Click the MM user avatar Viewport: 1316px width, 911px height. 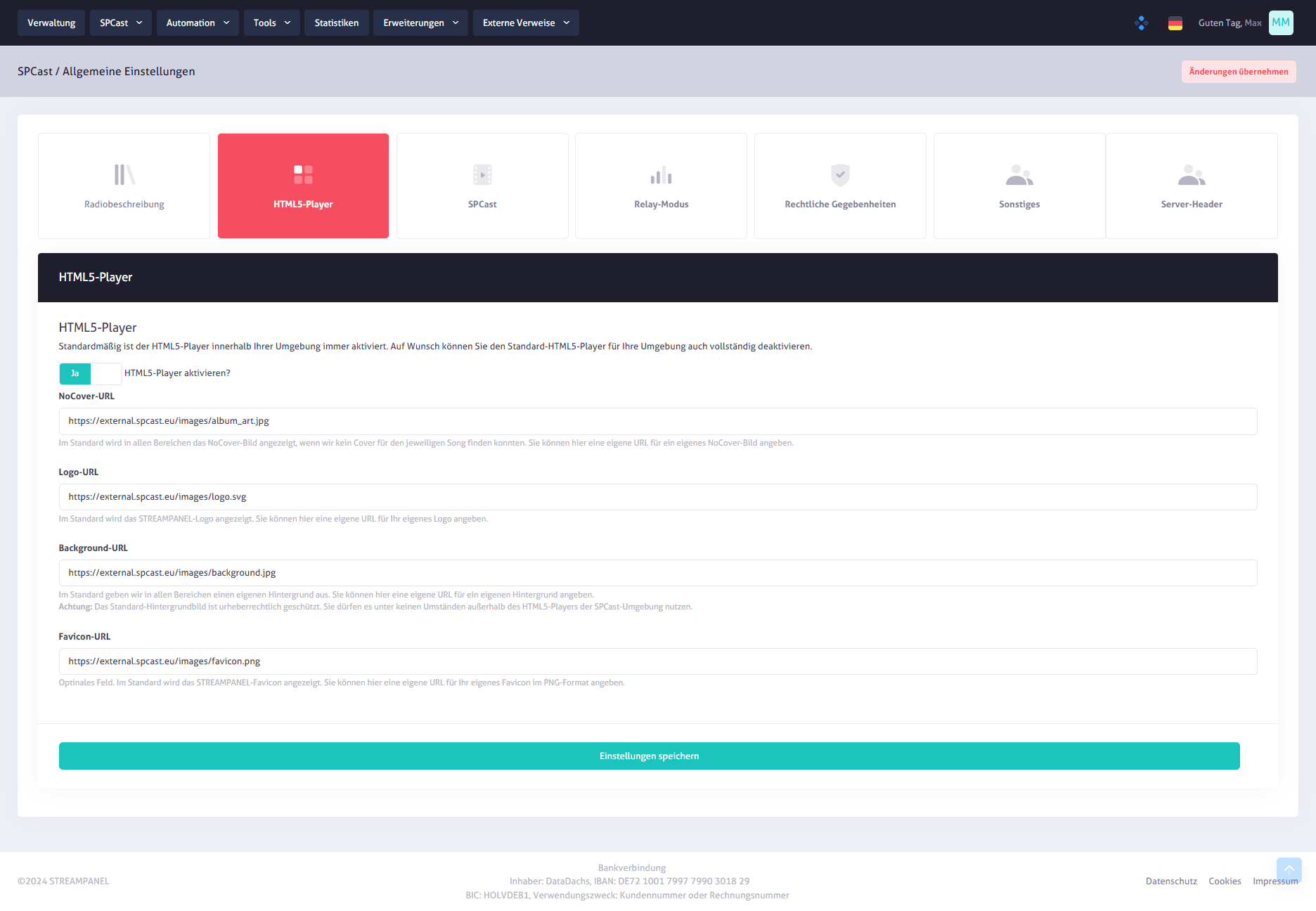[1281, 22]
